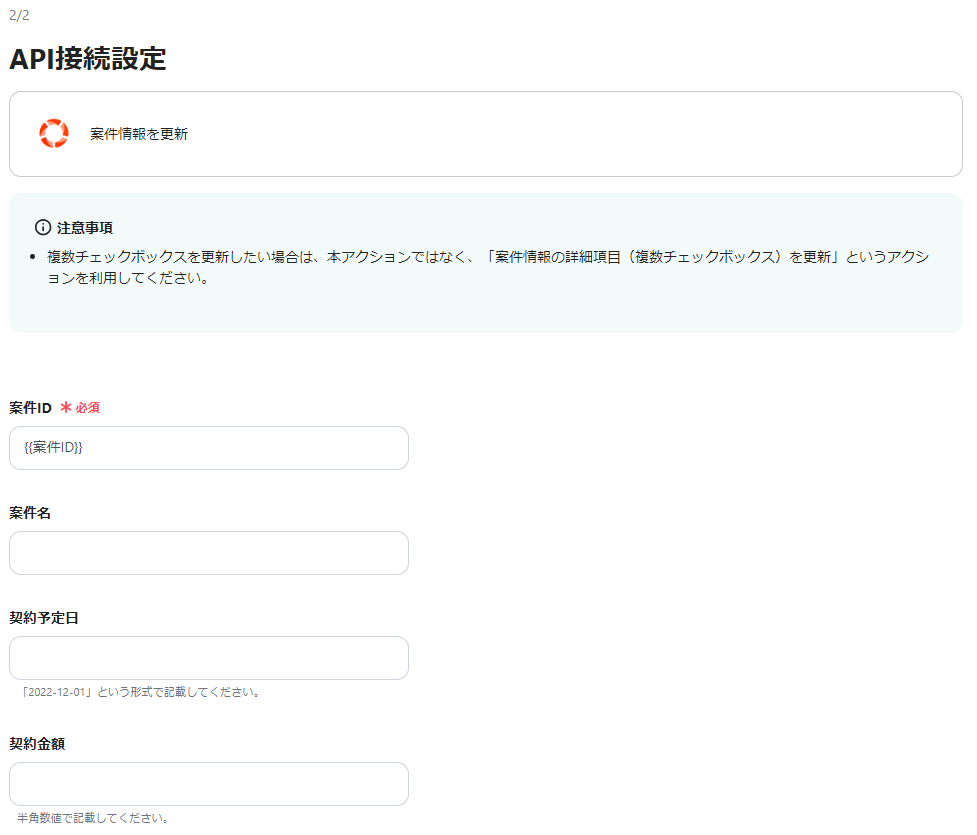Click the orange app icon beside 案件情報を更新

point(55,132)
